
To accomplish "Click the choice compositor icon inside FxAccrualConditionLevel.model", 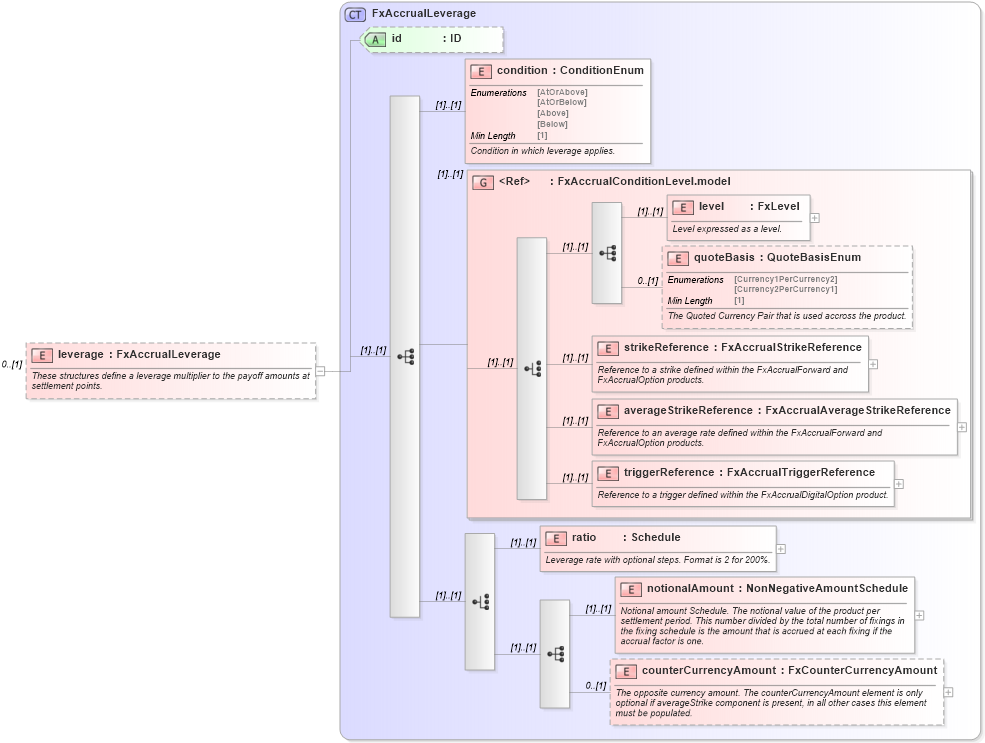I will coord(533,369).
